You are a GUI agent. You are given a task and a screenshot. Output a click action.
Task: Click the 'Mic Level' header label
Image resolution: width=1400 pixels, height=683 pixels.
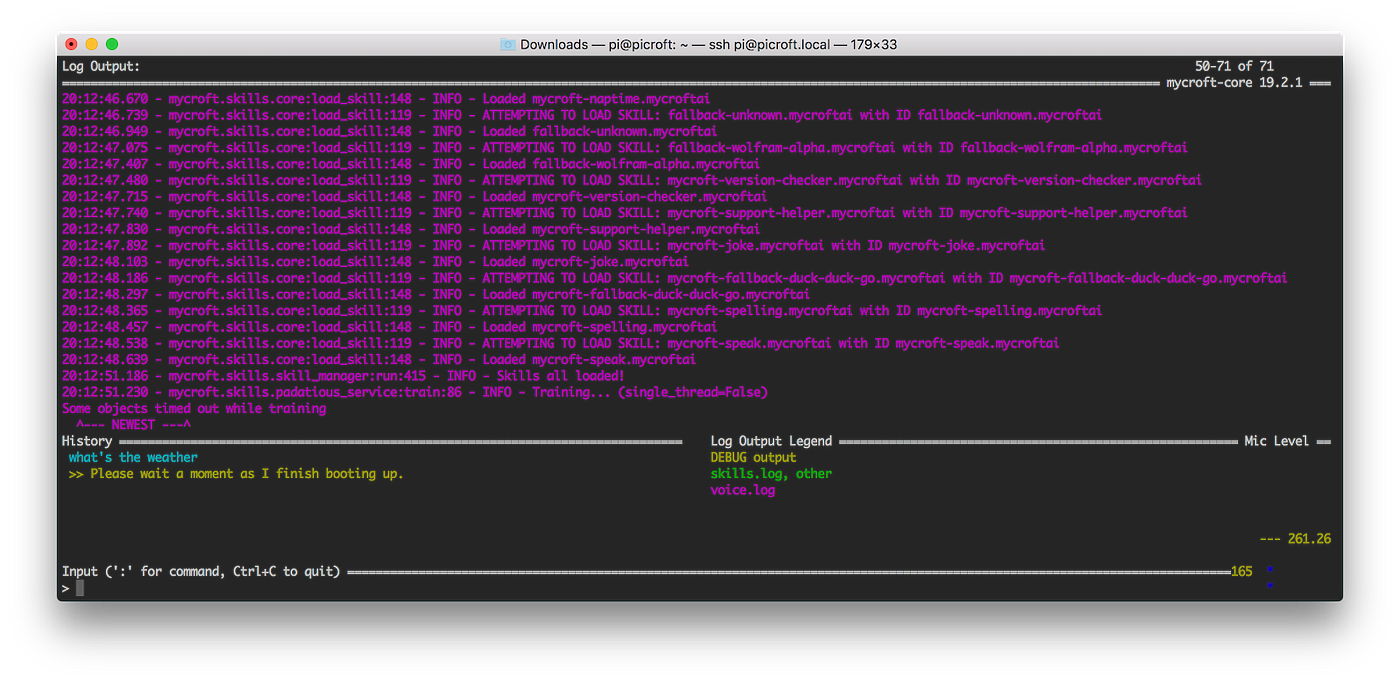click(x=1276, y=441)
